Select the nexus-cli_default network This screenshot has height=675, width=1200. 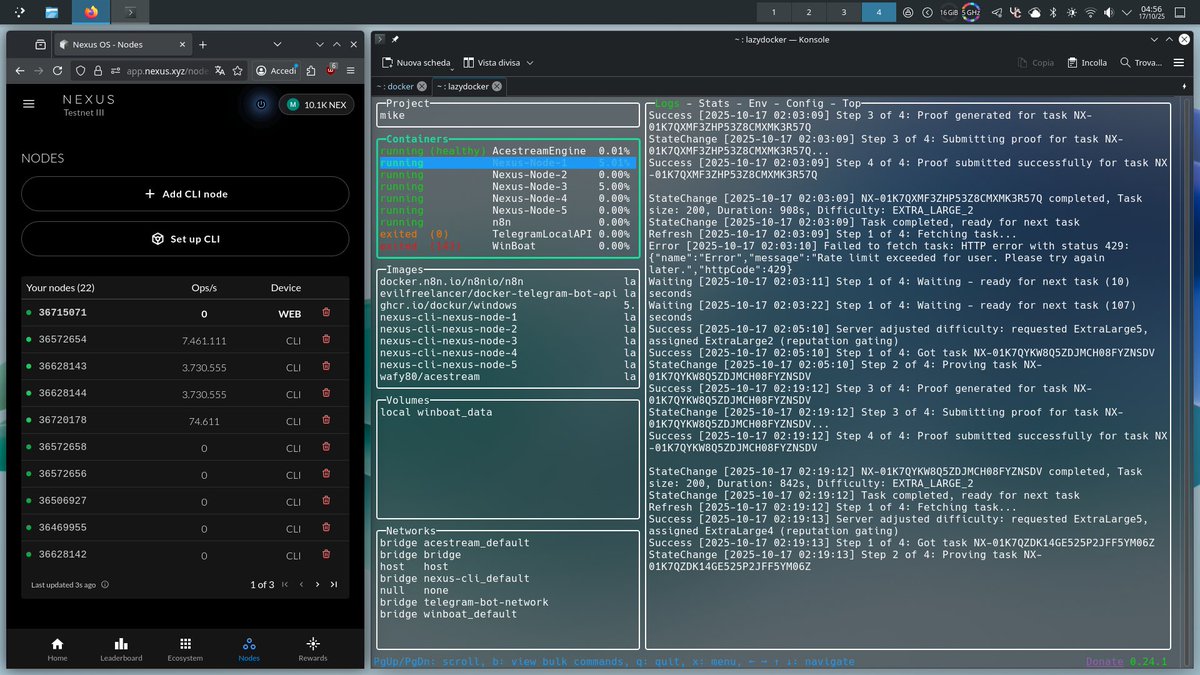tap(505, 578)
